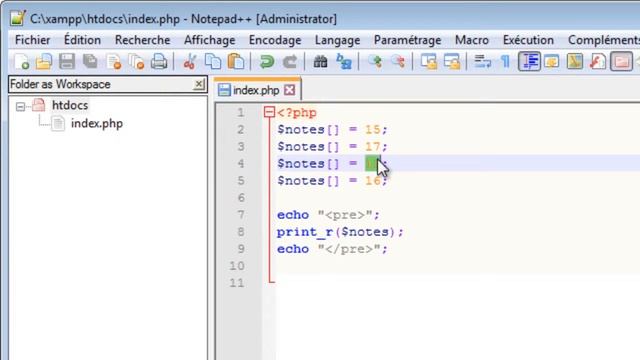640x360 pixels.
Task: Click line number 6 in the margin
Action: pyautogui.click(x=241, y=198)
